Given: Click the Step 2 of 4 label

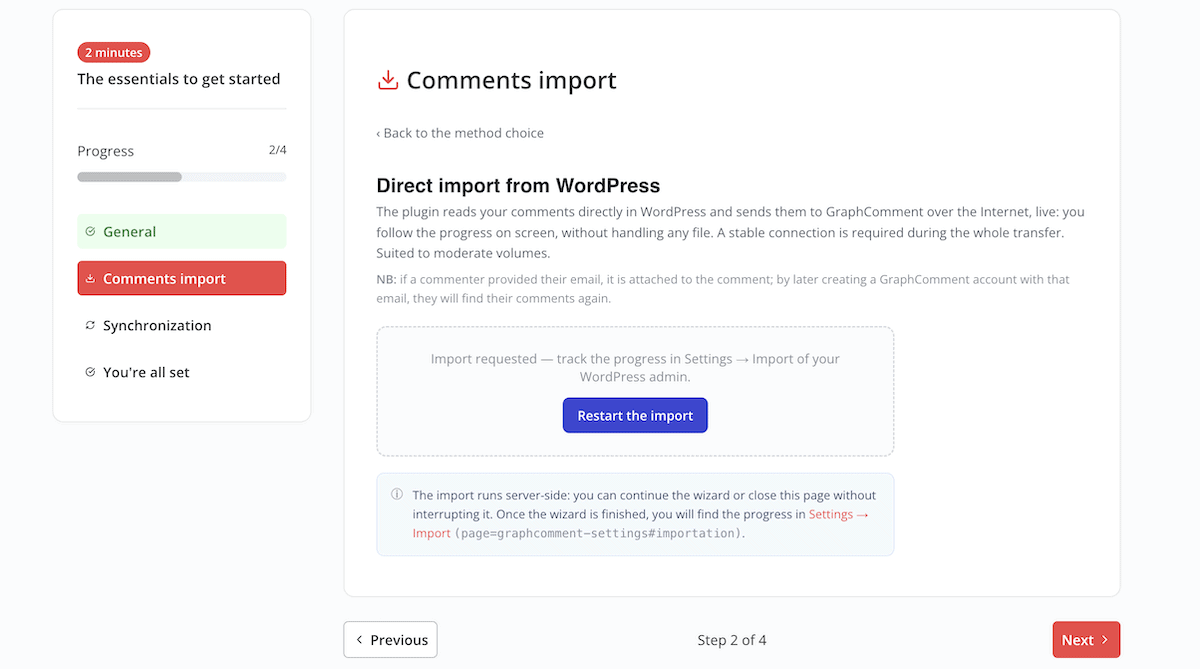Looking at the screenshot, I should pos(732,640).
